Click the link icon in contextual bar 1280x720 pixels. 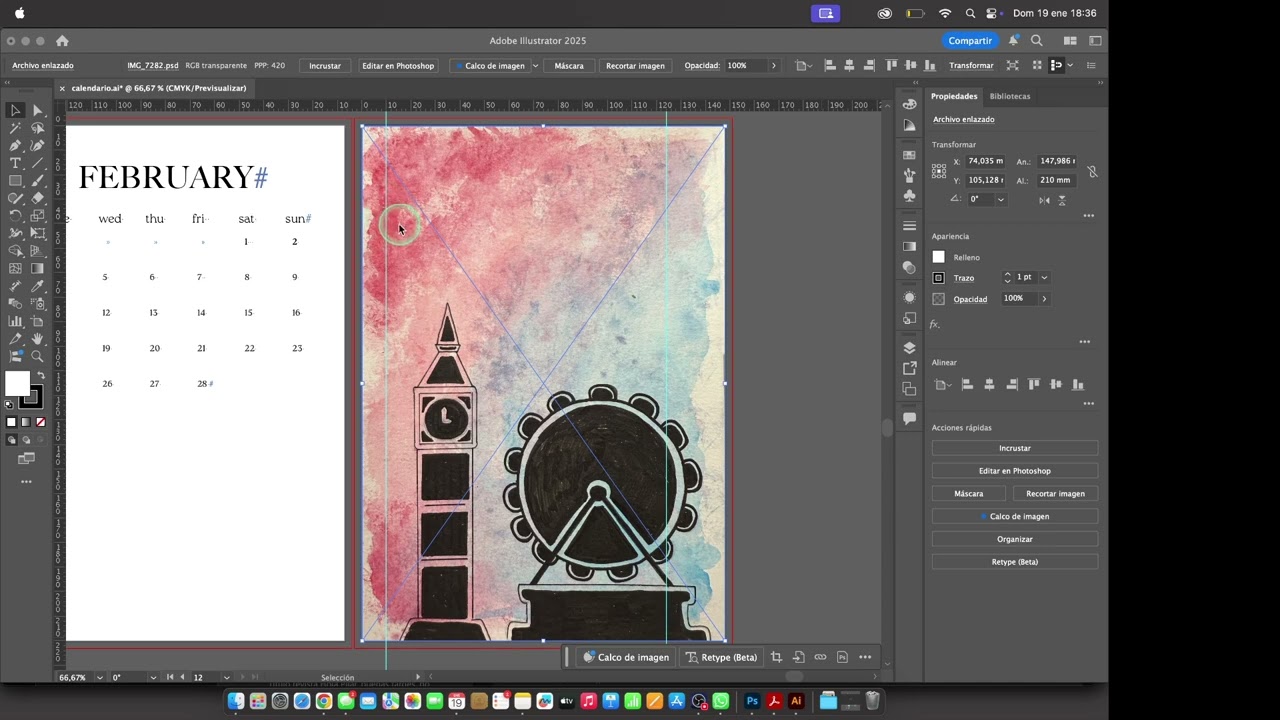point(820,657)
